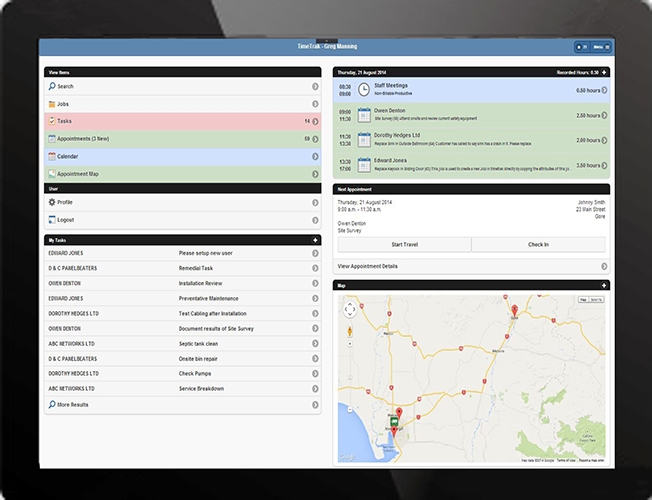Viewport: 652px width, 500px height.
Task: Expand the My Tasks panel with plus icon
Action: pyautogui.click(x=315, y=241)
